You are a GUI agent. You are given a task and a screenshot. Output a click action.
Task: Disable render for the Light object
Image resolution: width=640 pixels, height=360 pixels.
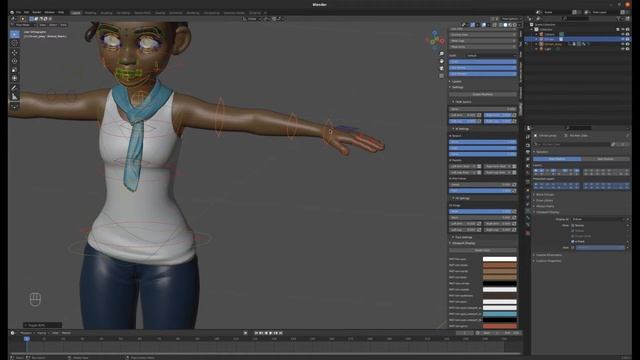coord(628,49)
